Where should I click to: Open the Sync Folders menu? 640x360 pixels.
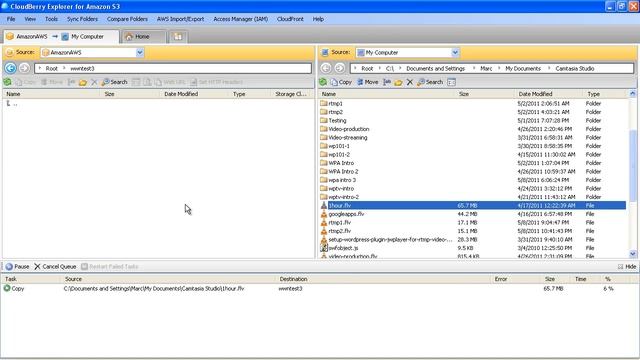82,19
